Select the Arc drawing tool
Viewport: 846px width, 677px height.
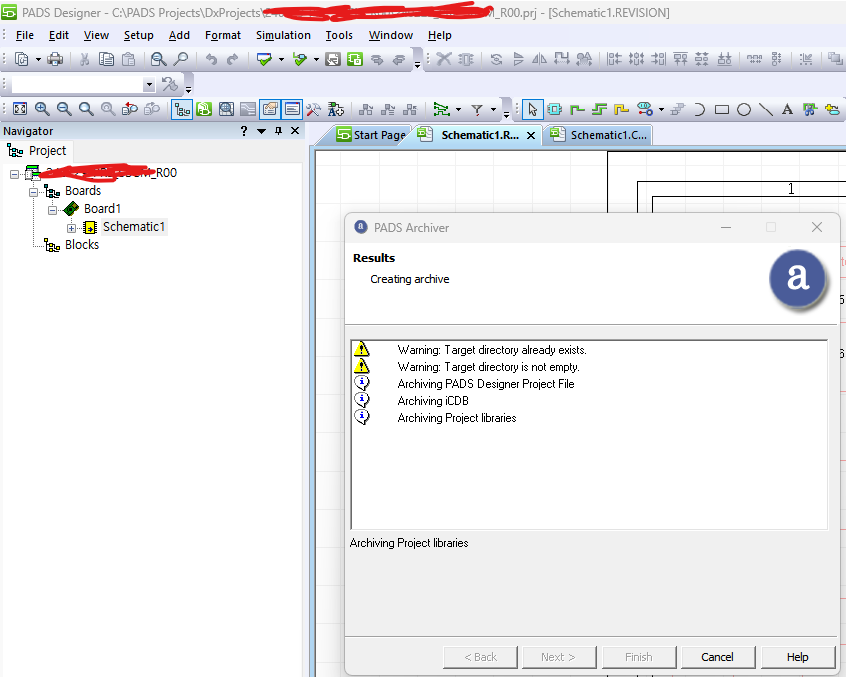[x=700, y=110]
